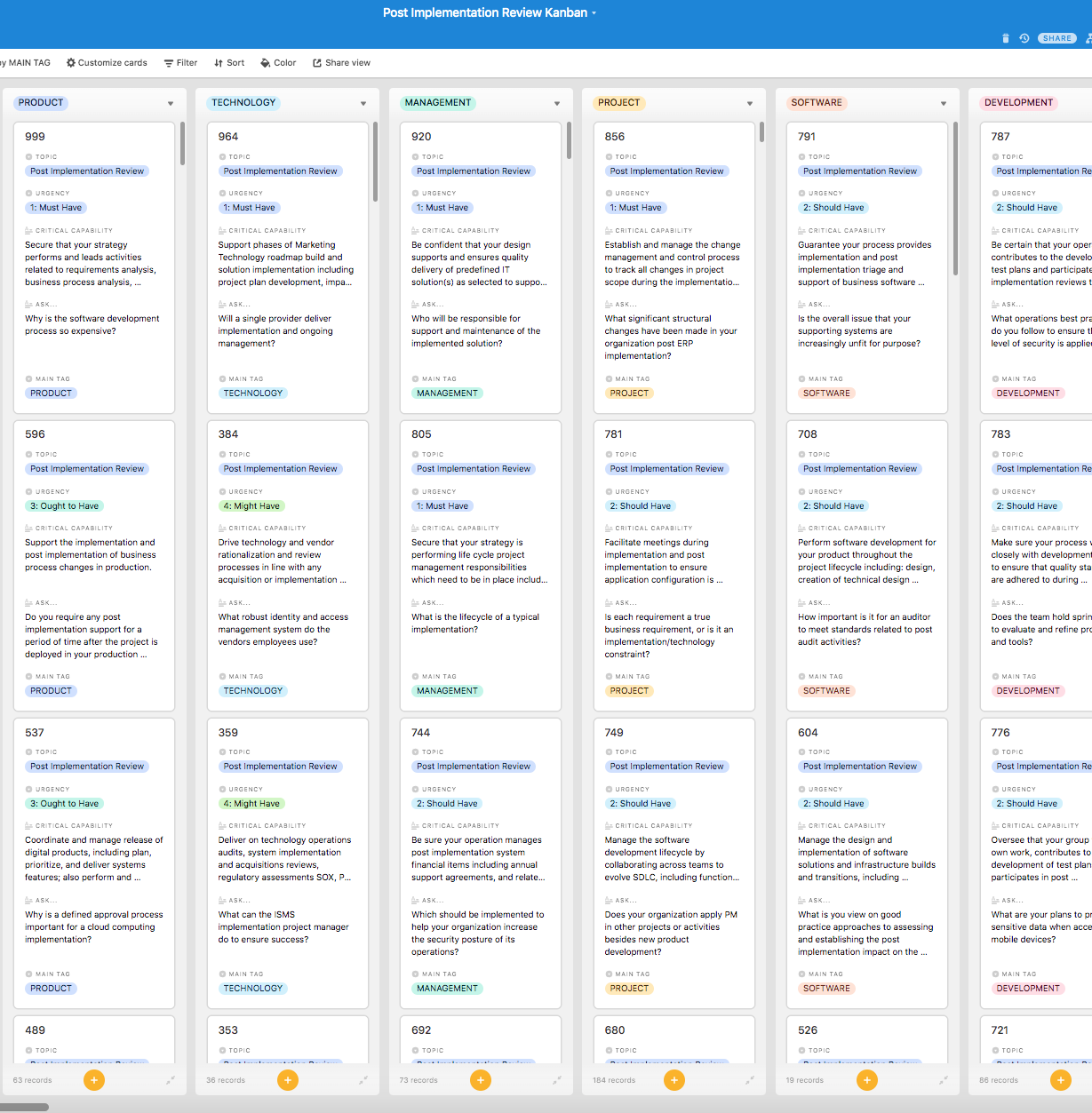Expand the MANAGEMENT stack dropdown arrow

tap(557, 104)
